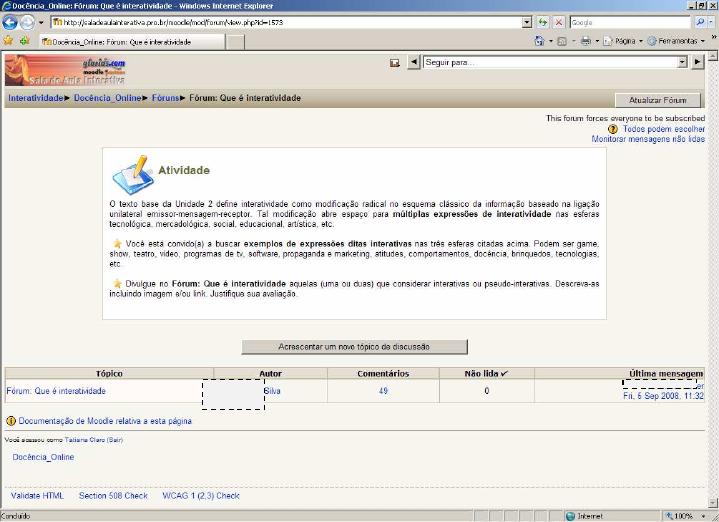Image resolution: width=719 pixels, height=522 pixels.
Task: Open the 'Fórum: Que é interatividade' topic link
Action: click(56, 391)
